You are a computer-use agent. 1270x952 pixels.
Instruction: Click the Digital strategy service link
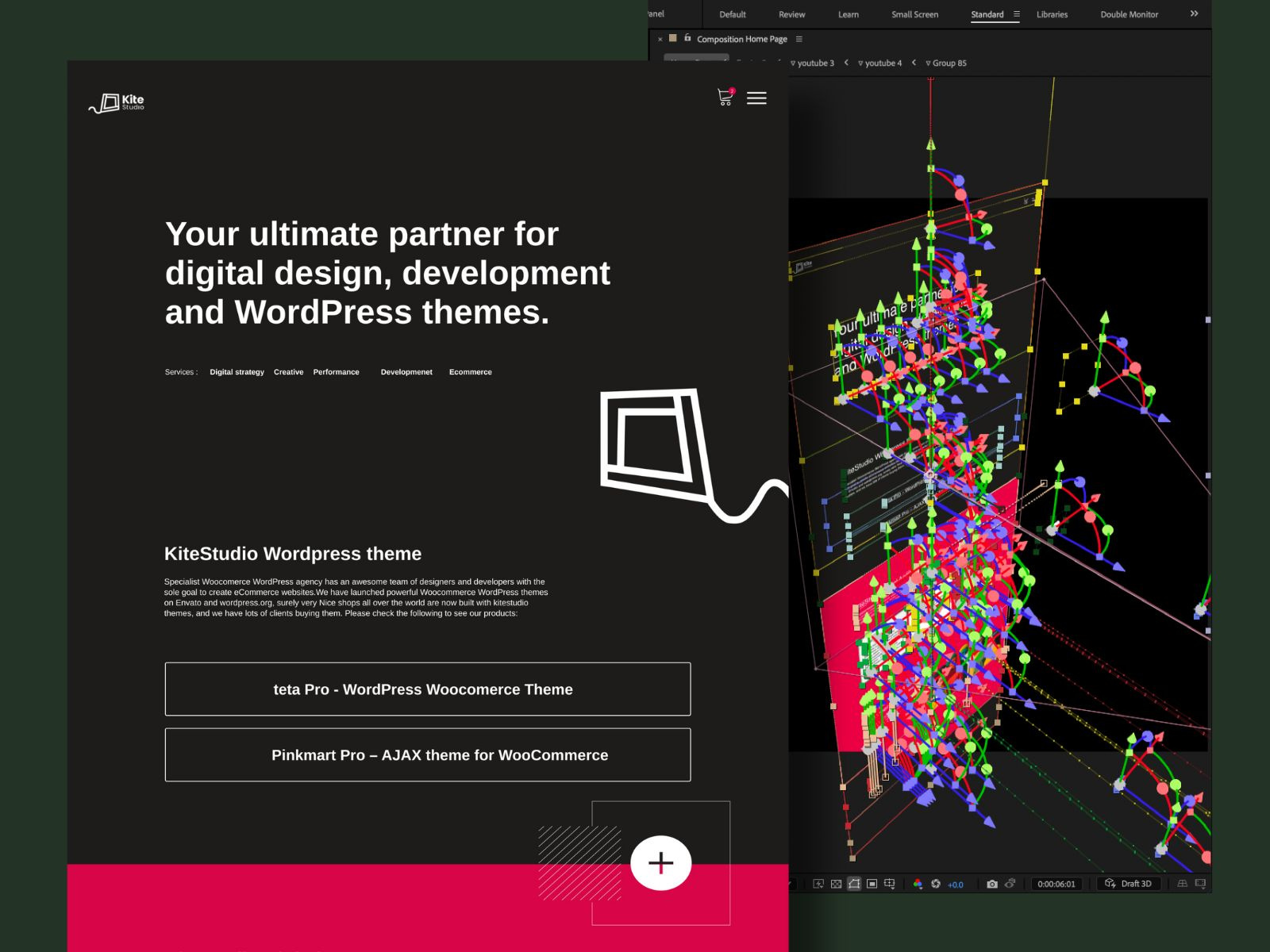[x=237, y=372]
